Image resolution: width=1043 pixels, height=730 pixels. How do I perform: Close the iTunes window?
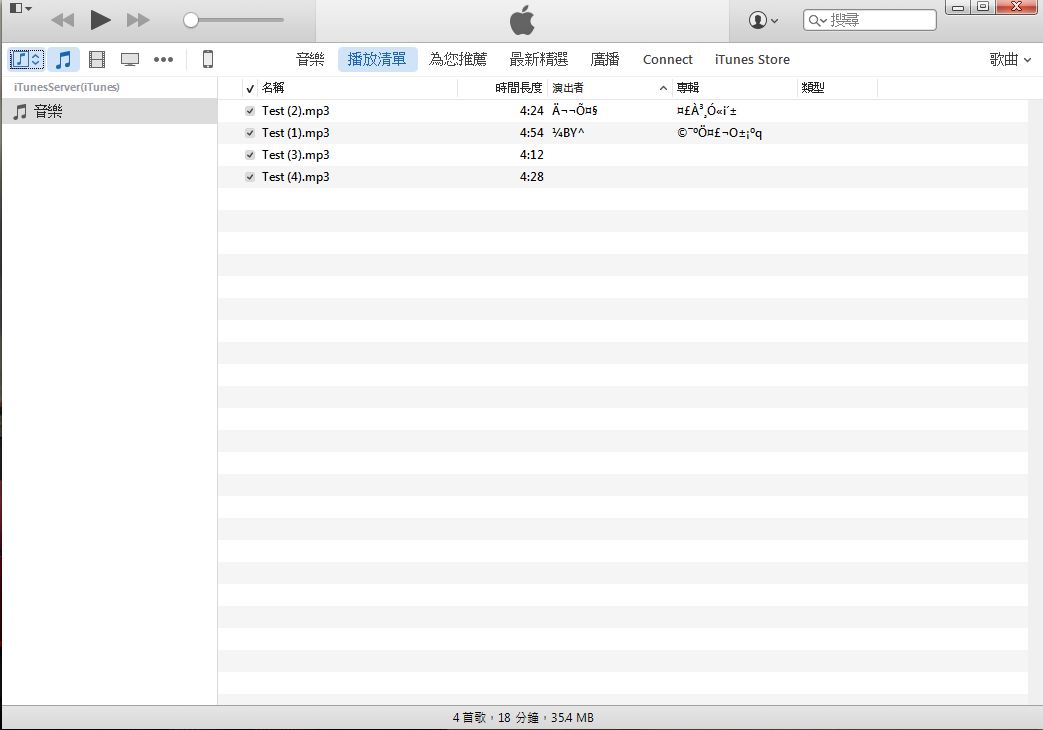tap(1017, 7)
